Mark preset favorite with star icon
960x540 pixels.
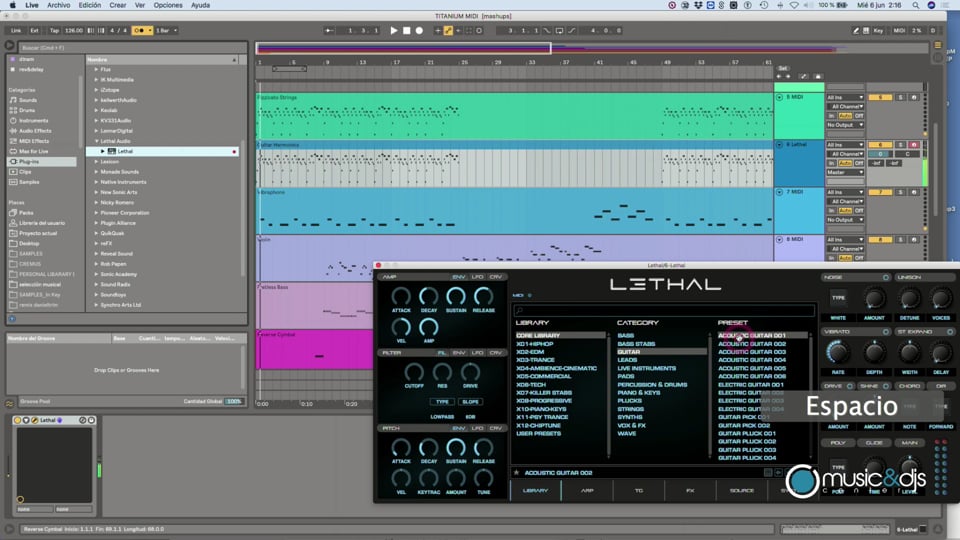pos(517,473)
